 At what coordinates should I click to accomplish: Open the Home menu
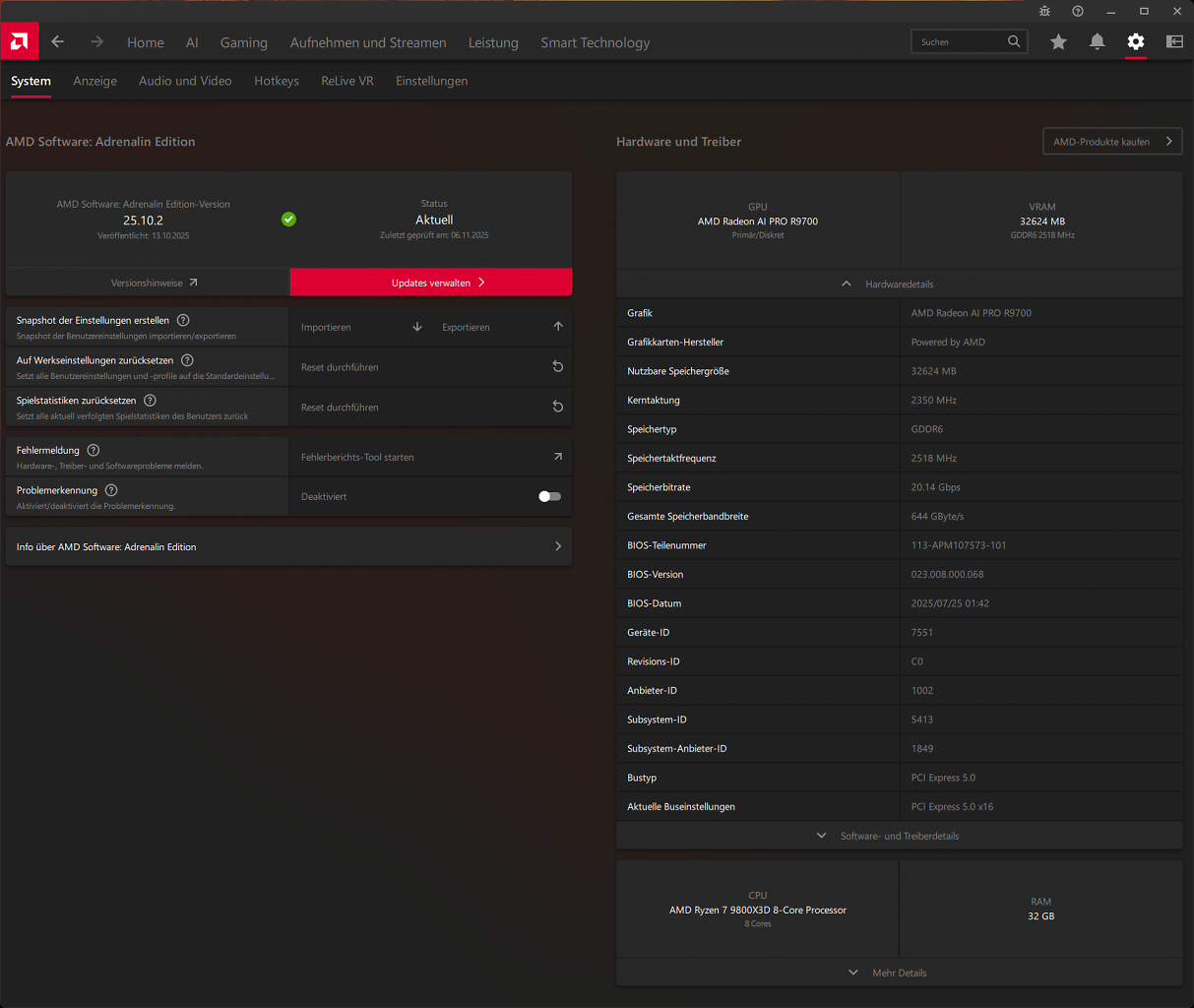(x=146, y=42)
